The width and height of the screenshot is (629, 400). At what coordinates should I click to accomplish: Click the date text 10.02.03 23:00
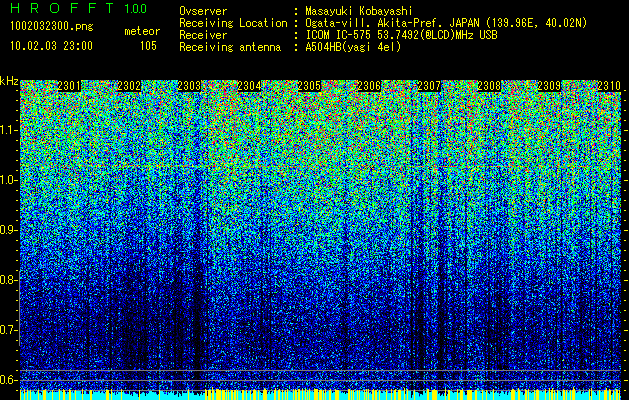pos(51,46)
